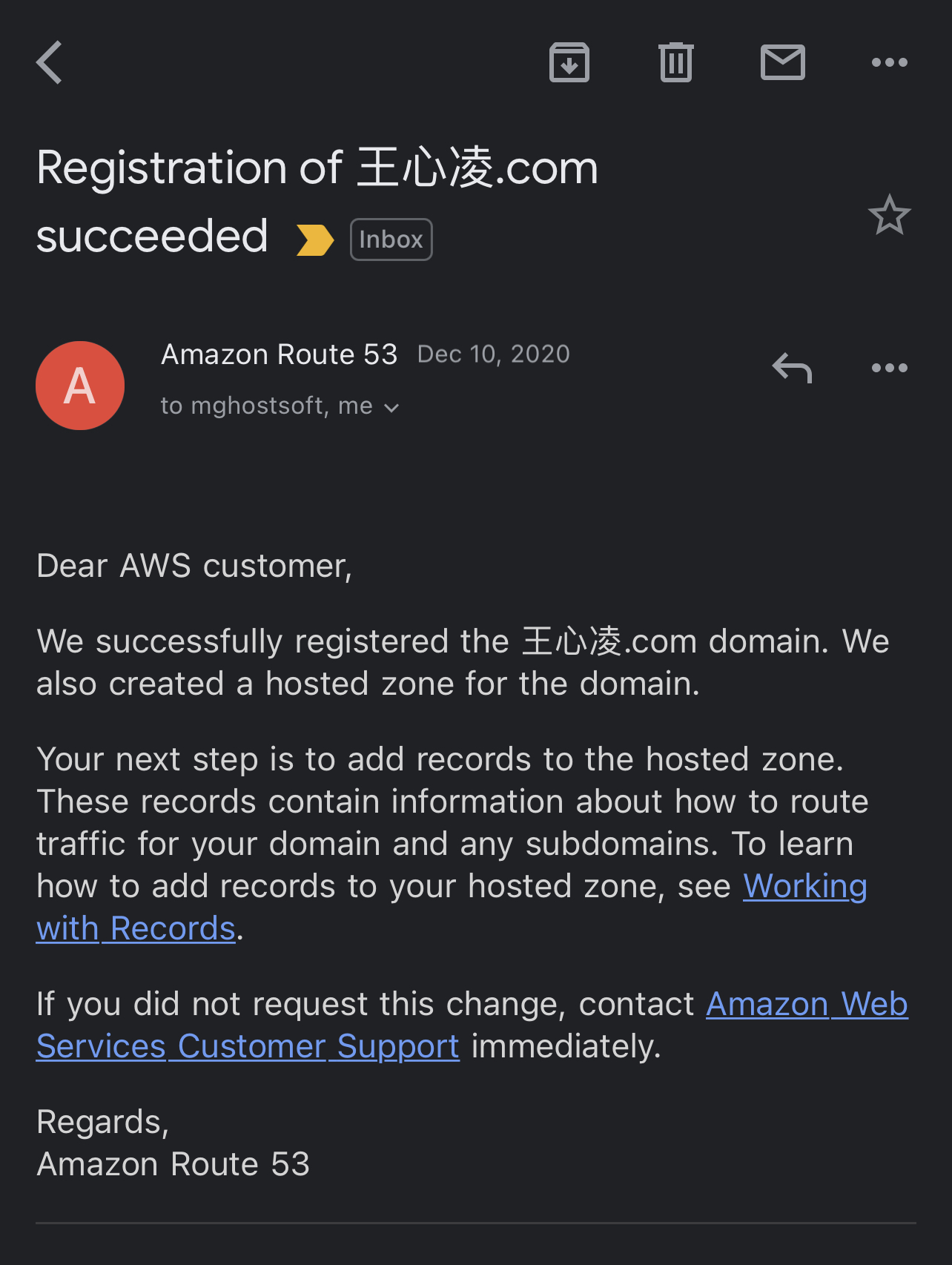Delete the email with the trash icon
The width and height of the screenshot is (952, 1265).
675,62
